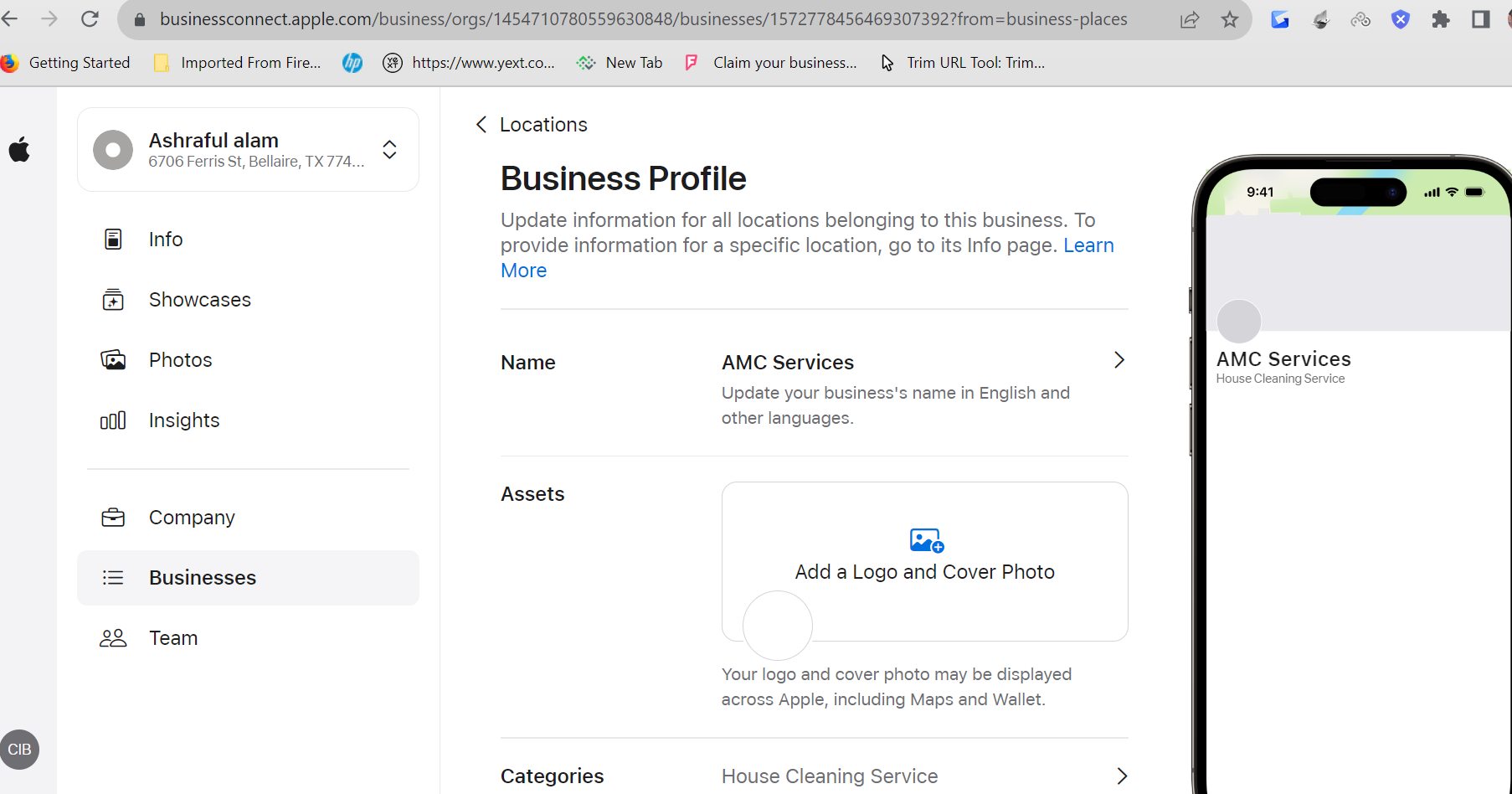Open the New Tab bookmark

tap(620, 63)
